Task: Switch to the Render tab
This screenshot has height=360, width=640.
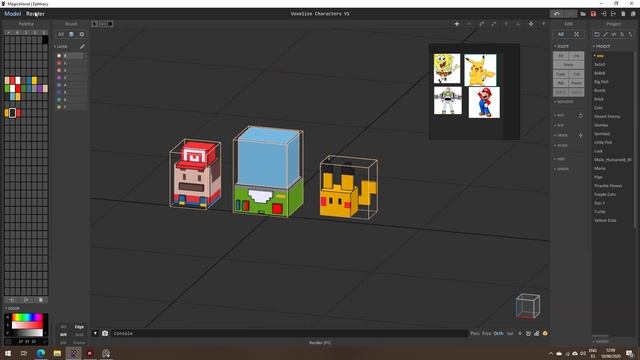Action: coord(36,14)
